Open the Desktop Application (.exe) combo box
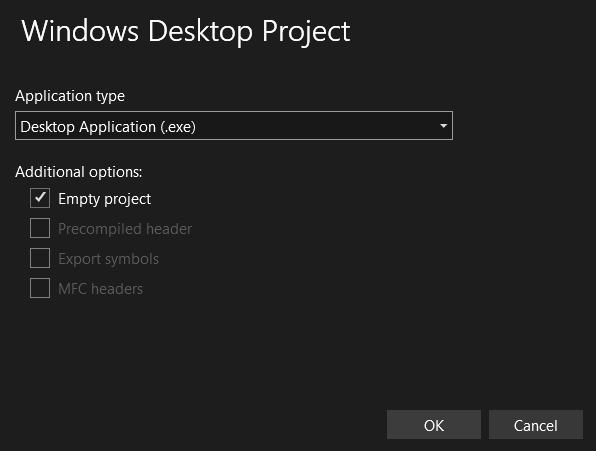 (234, 126)
